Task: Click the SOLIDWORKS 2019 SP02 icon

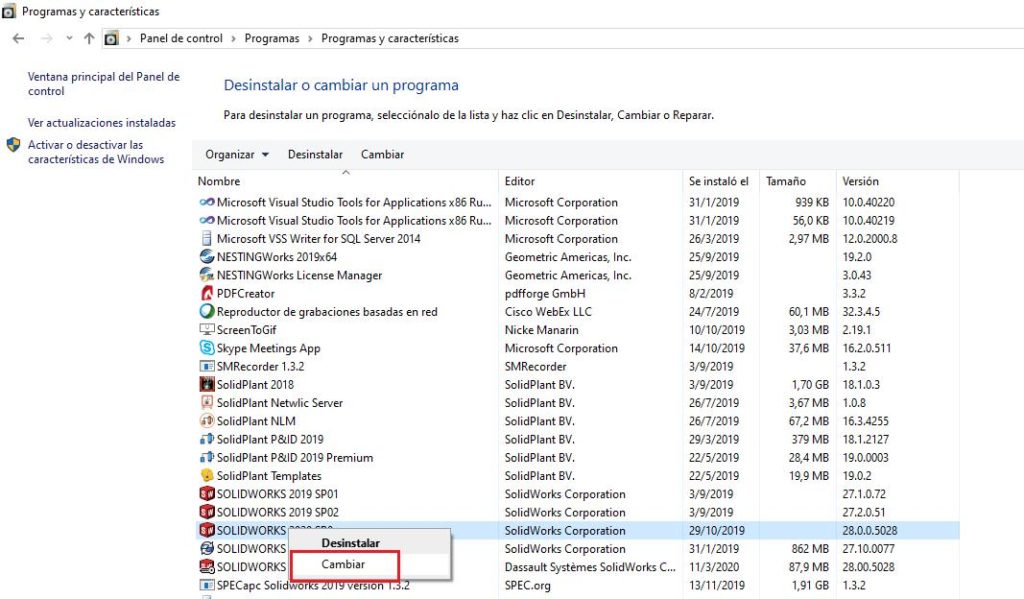Action: click(207, 512)
